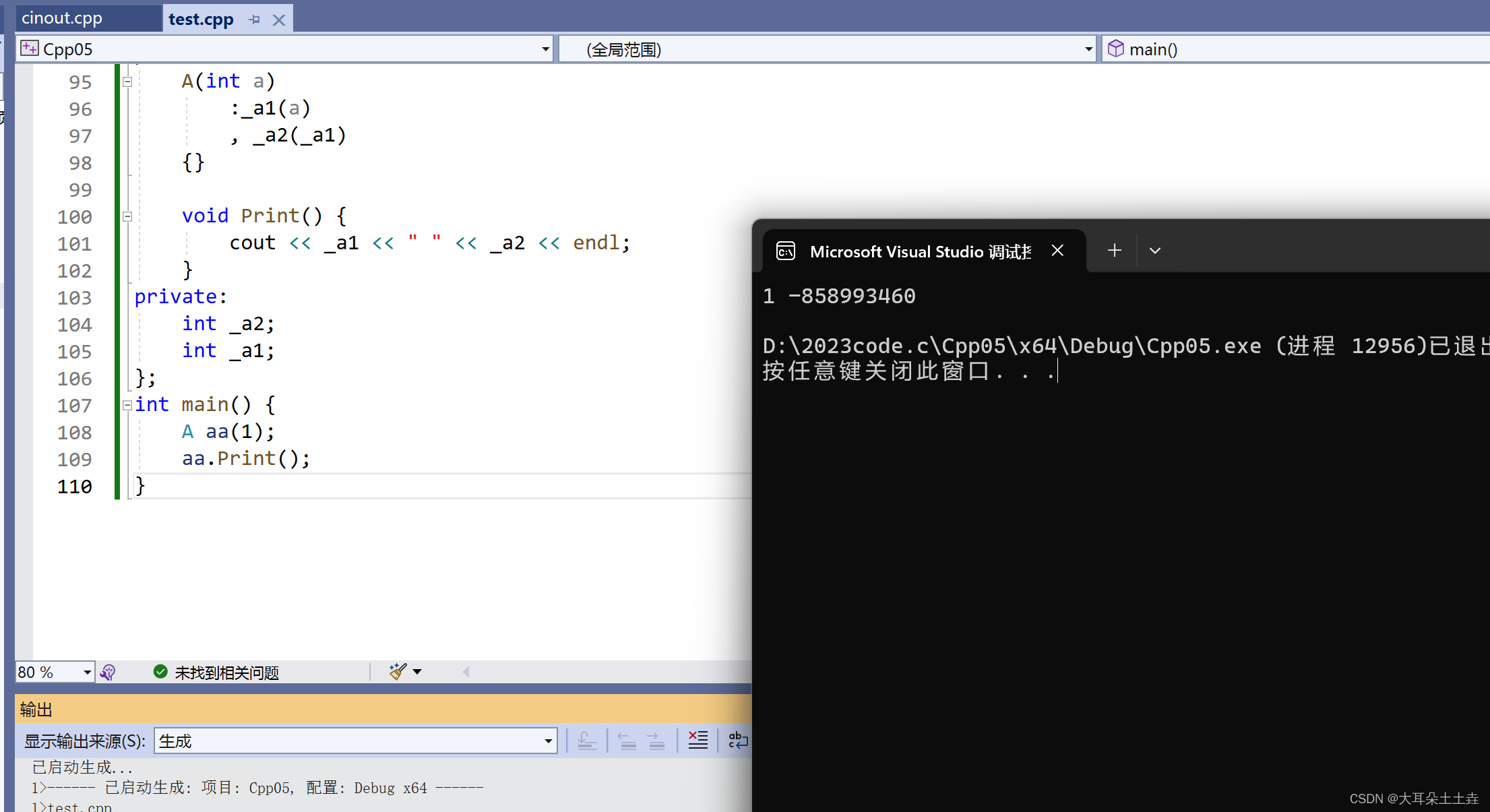Toggle word wrap in the Output window
Image resolution: width=1490 pixels, height=812 pixels.
coord(738,741)
